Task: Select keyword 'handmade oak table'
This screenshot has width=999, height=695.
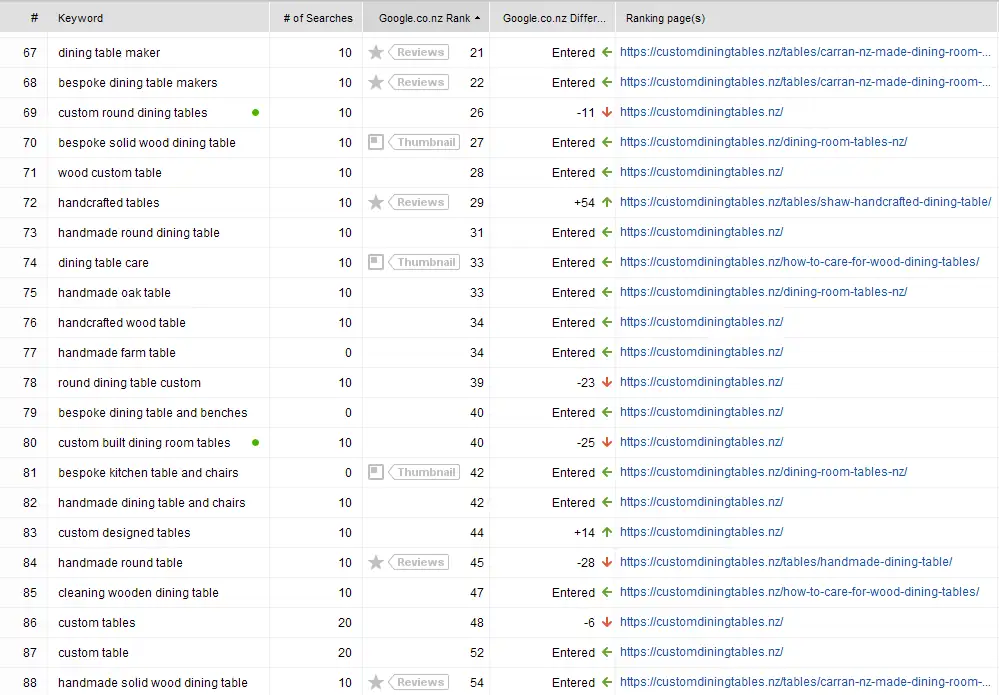Action: [x=114, y=293]
